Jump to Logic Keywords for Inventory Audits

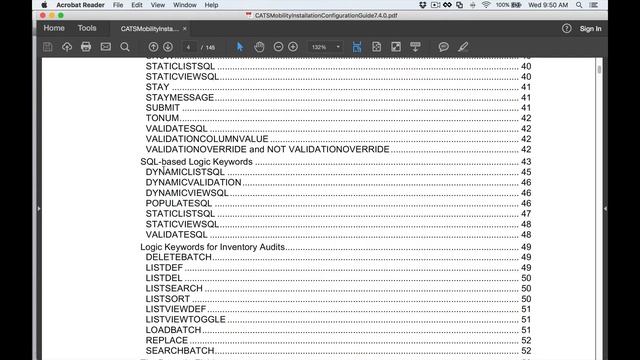213,247
